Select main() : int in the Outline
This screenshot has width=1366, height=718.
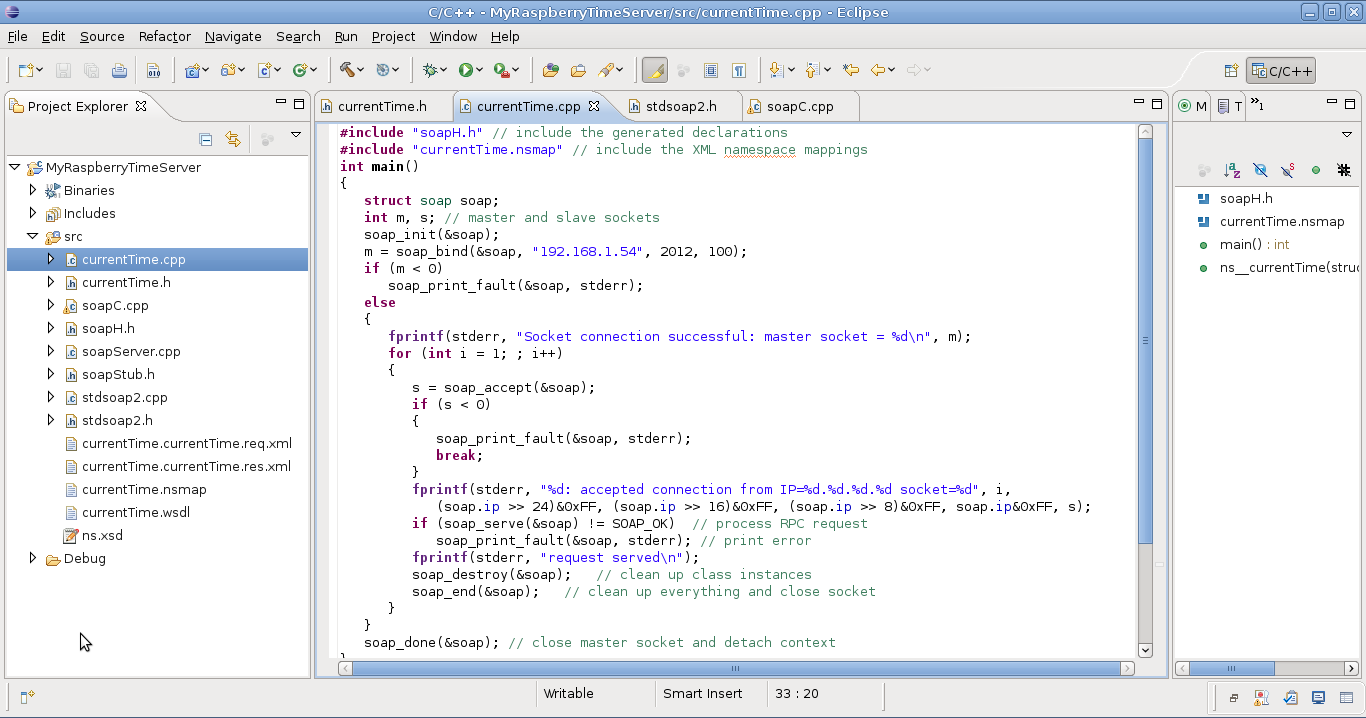point(1242,244)
